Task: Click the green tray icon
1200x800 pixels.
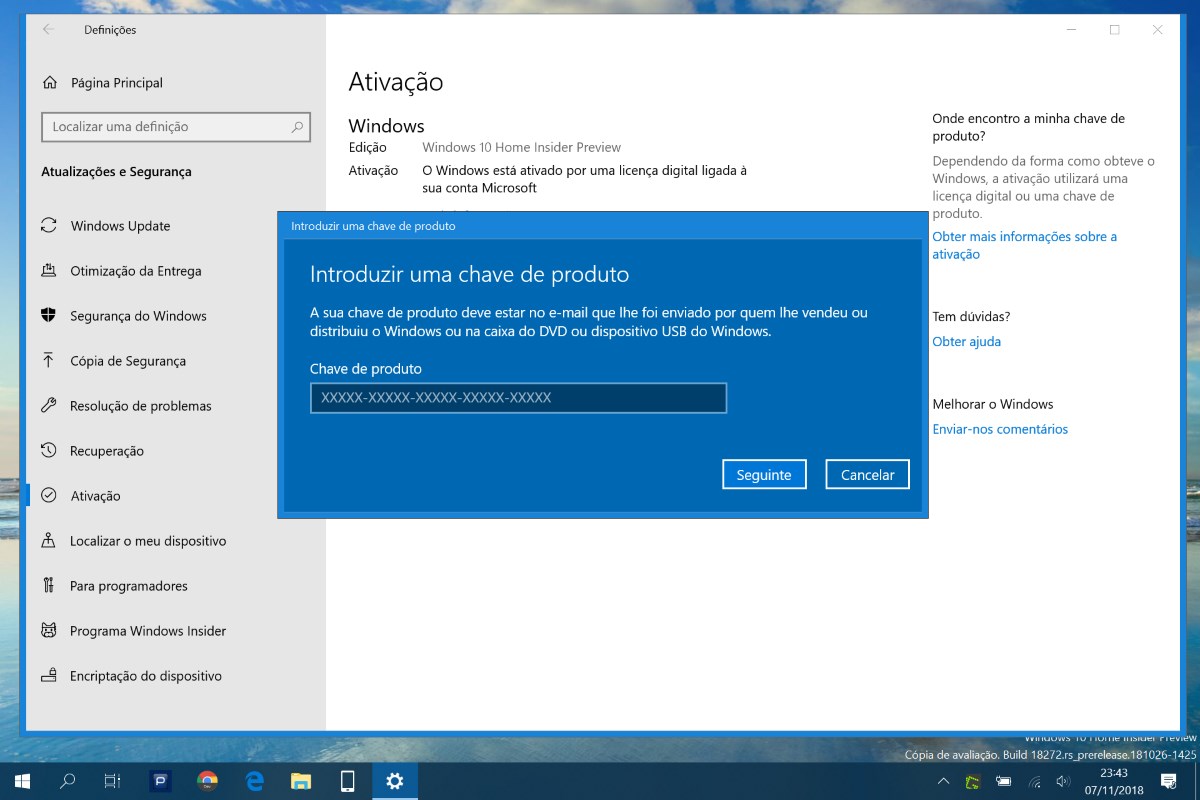Action: 972,781
